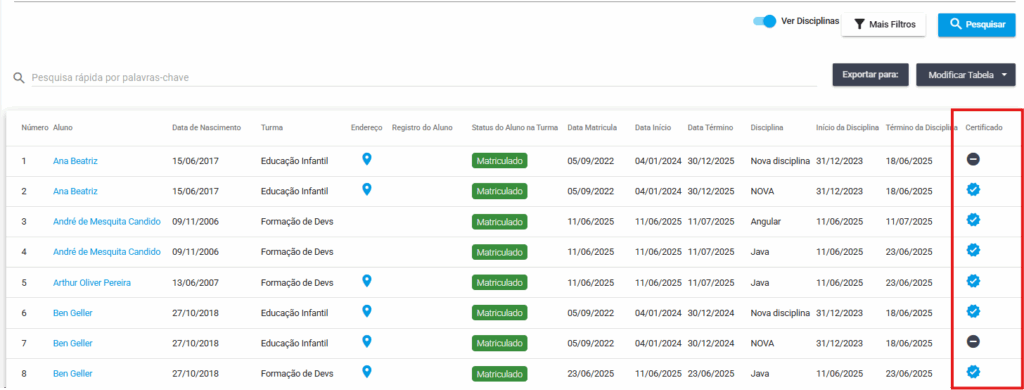Click the Disciplina column header
This screenshot has width=1024, height=390.
click(768, 127)
